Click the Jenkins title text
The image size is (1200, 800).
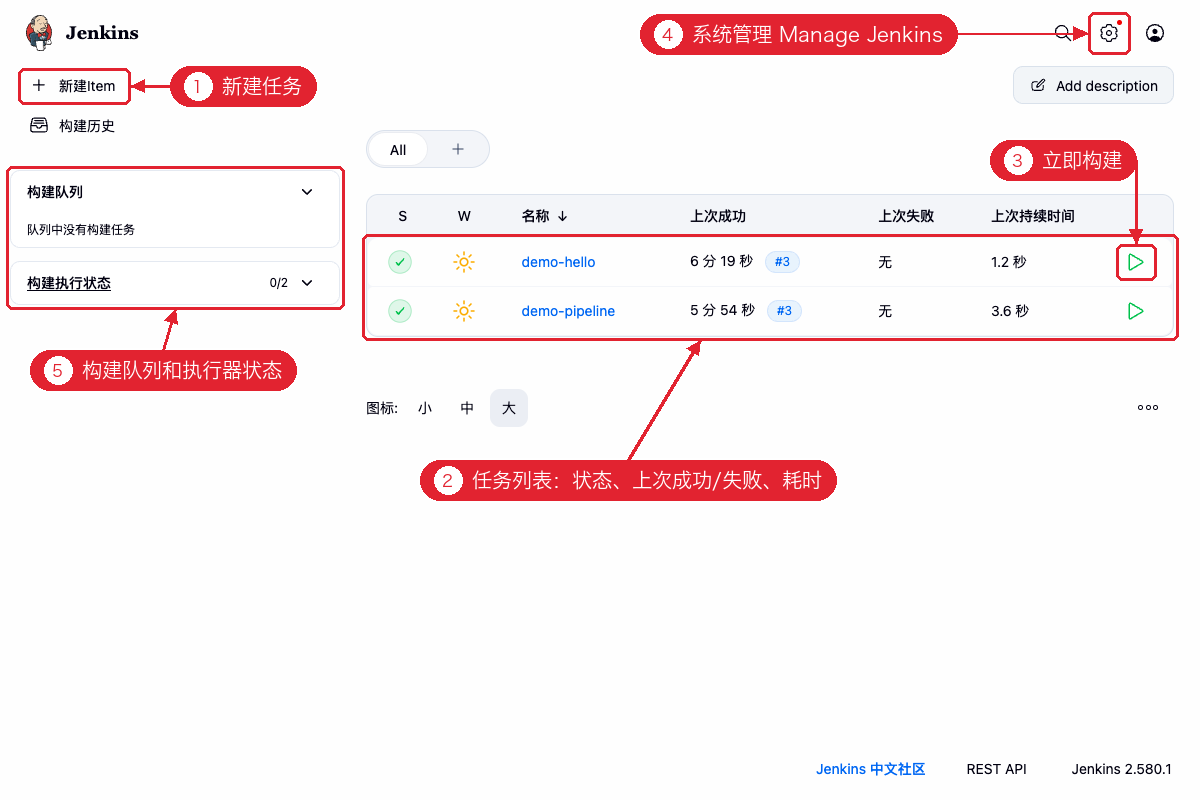tap(102, 33)
